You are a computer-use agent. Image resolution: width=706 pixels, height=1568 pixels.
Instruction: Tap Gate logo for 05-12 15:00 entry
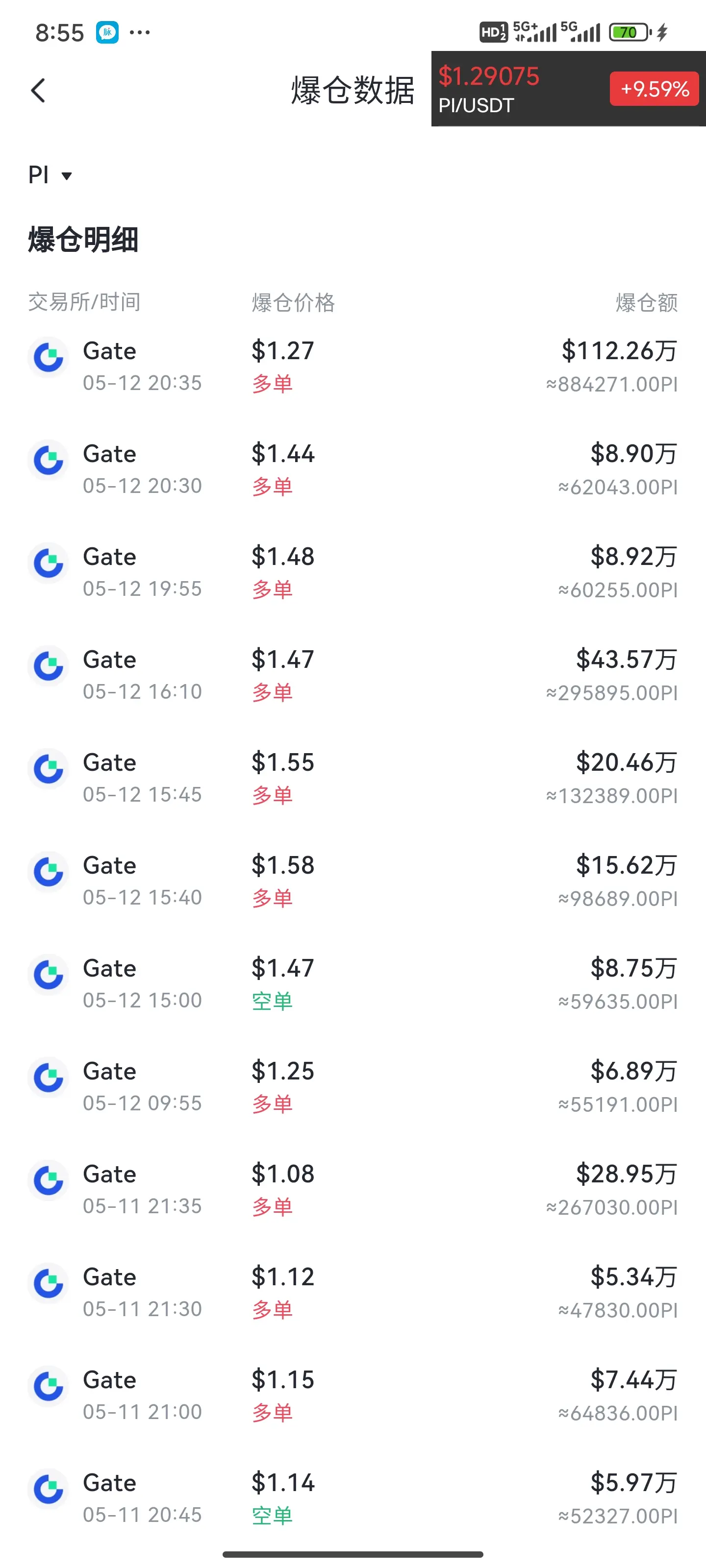pos(49,975)
